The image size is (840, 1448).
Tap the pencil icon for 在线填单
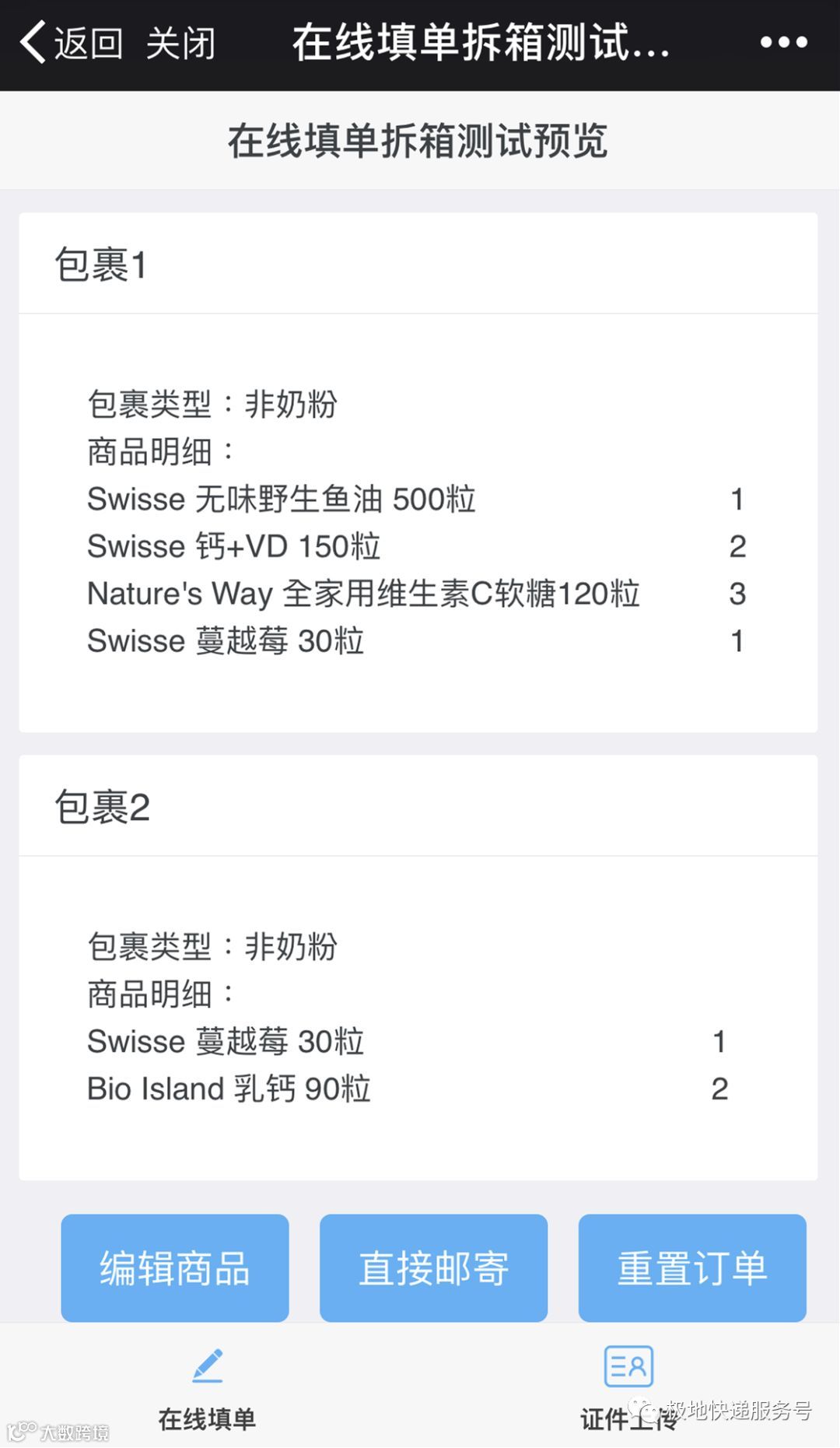click(x=208, y=1366)
